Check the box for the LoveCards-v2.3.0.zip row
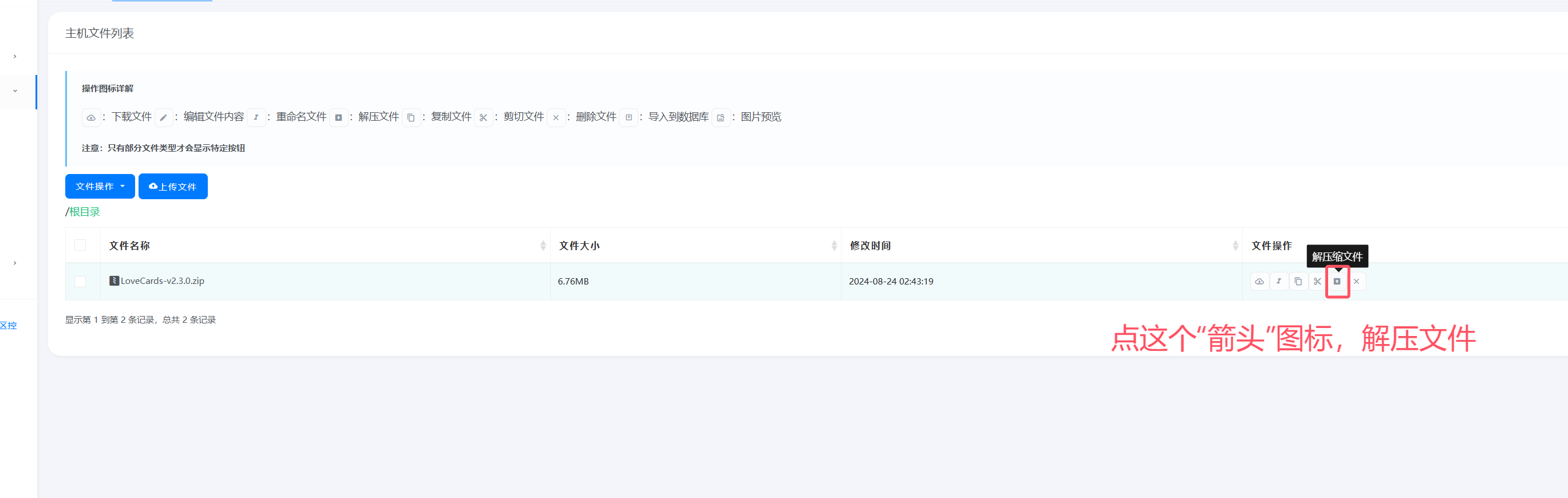 point(80,281)
